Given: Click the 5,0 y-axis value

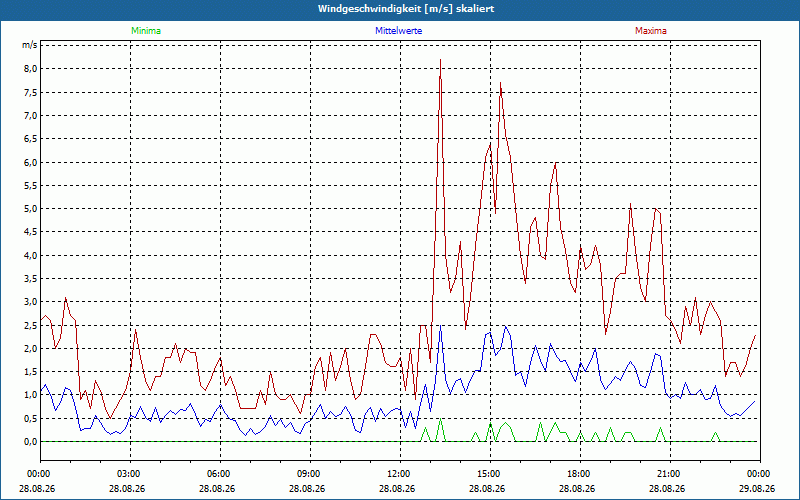Looking at the screenshot, I should pyautogui.click(x=31, y=209).
